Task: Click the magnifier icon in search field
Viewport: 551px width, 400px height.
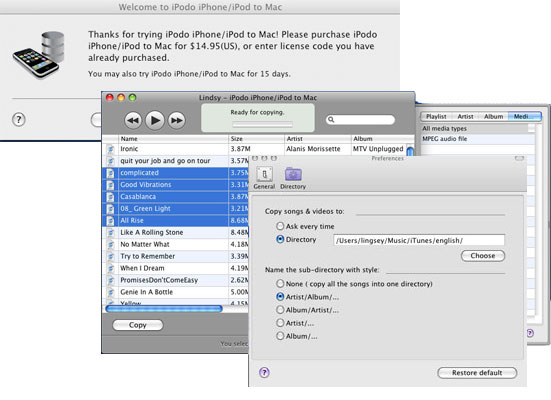Action: pyautogui.click(x=331, y=120)
